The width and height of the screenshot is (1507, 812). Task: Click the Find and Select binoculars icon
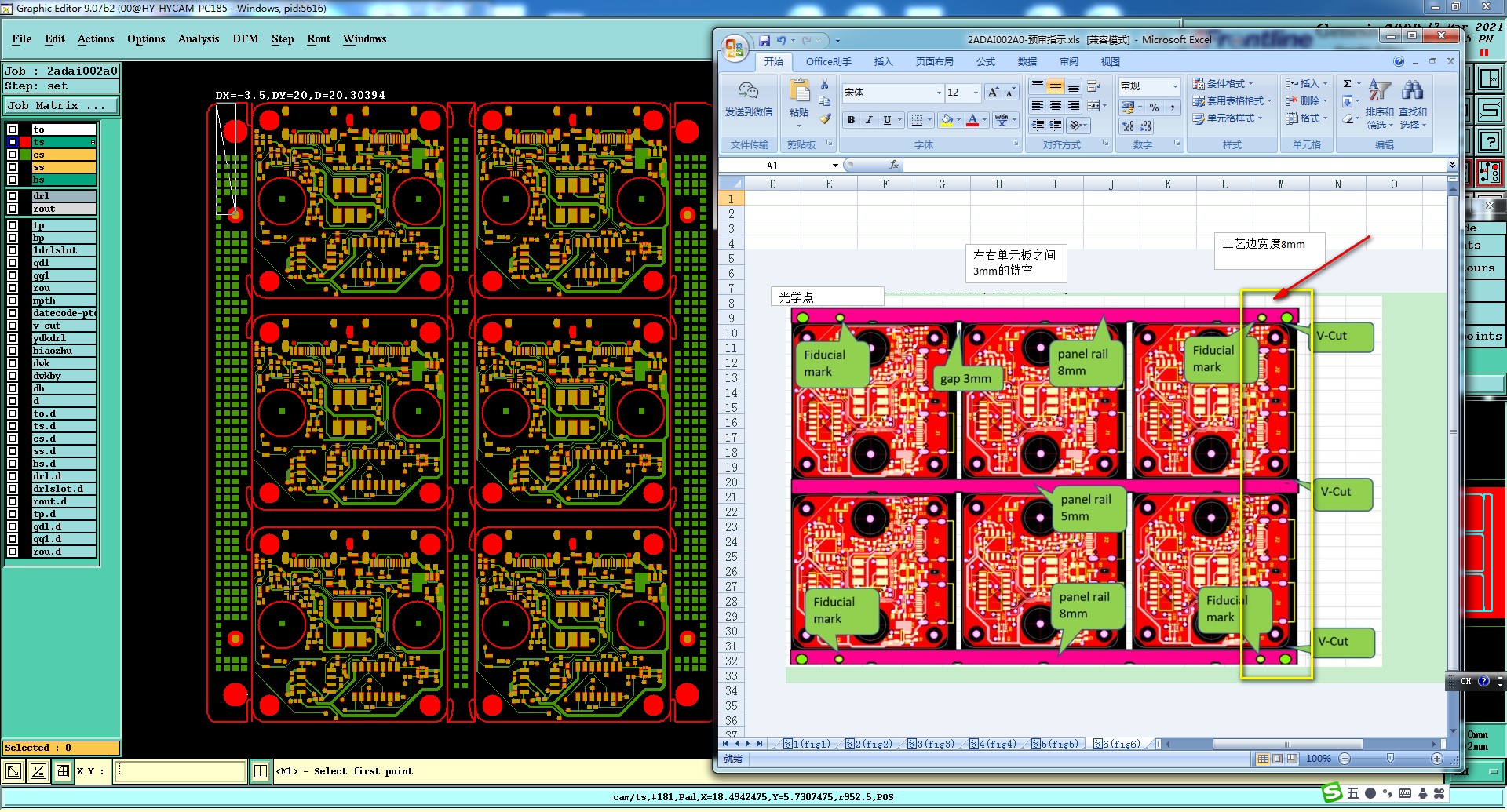[x=1412, y=90]
